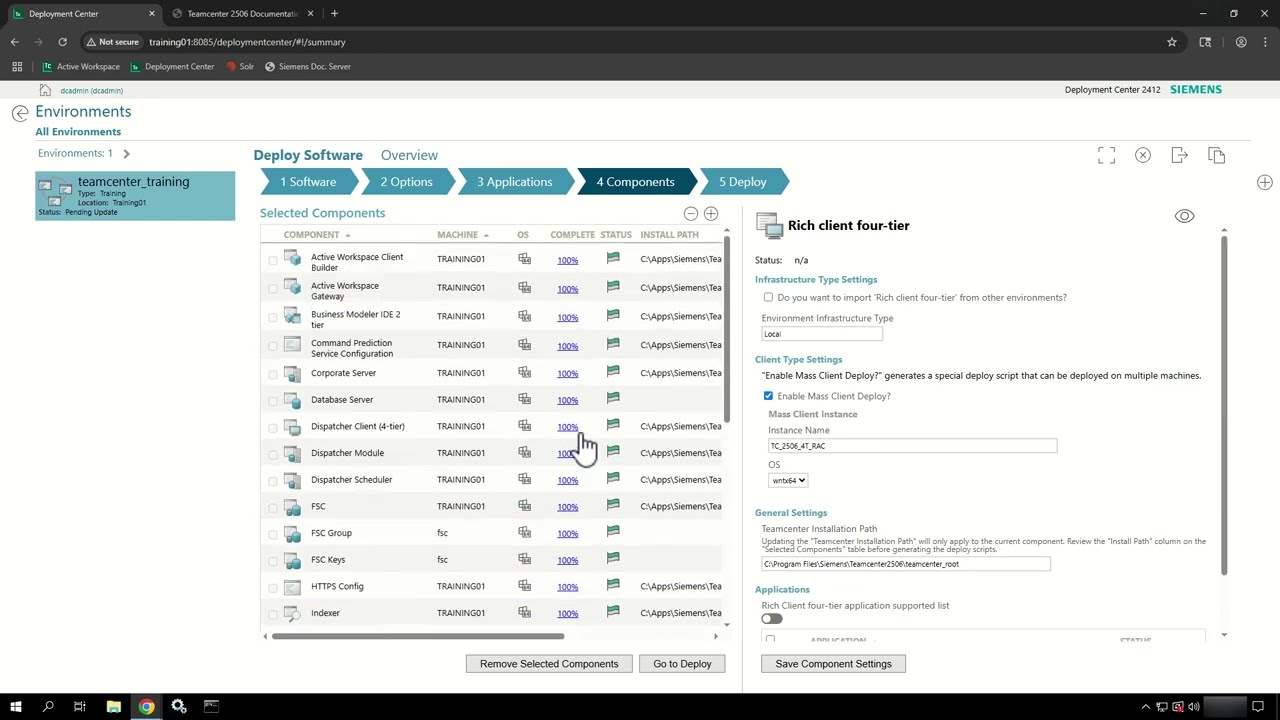The height and width of the screenshot is (720, 1280).
Task: Check the Active Workspace Client Builder row checkbox
Action: [x=273, y=260]
